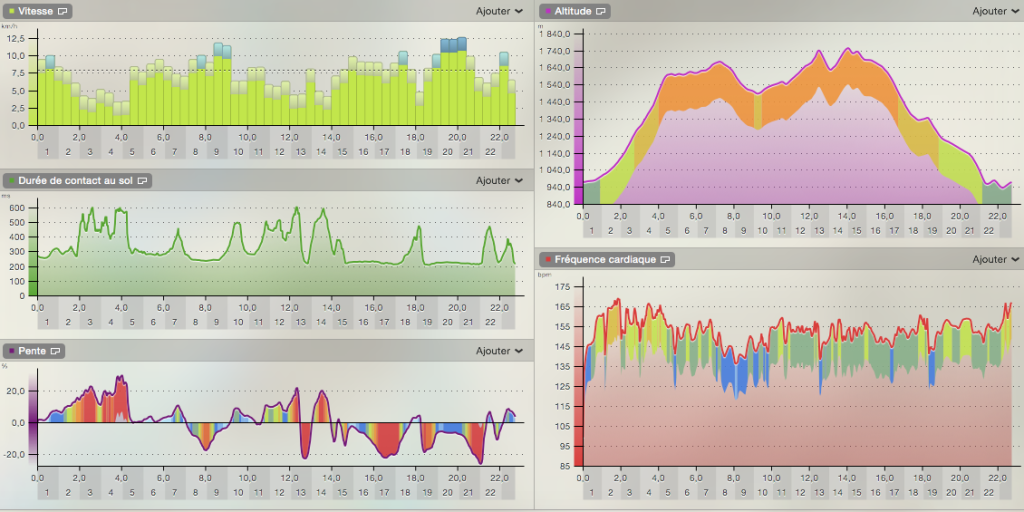This screenshot has width=1024, height=512.
Task: Expand Ajouter in the Fréquence cardiaque panel
Action: pos(996,259)
